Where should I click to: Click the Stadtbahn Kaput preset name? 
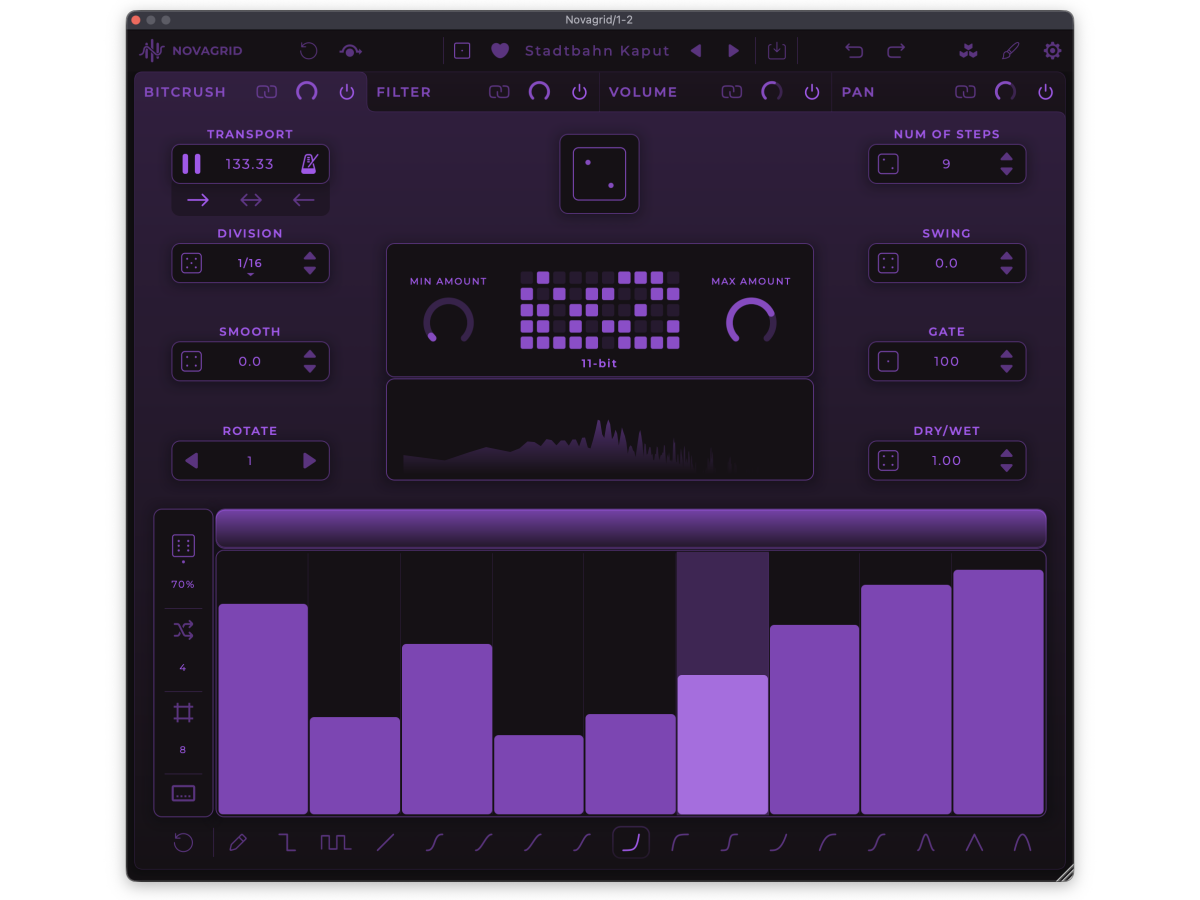(597, 51)
